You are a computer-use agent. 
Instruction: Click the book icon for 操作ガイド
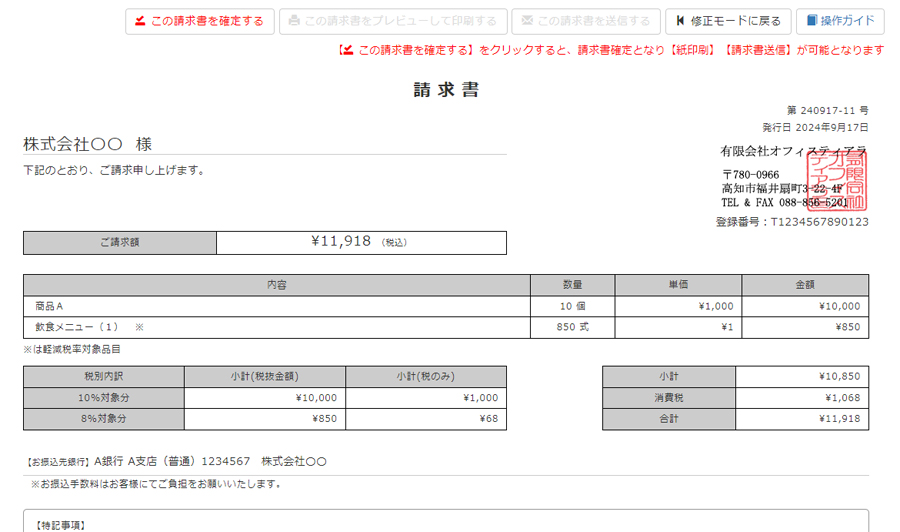point(809,21)
